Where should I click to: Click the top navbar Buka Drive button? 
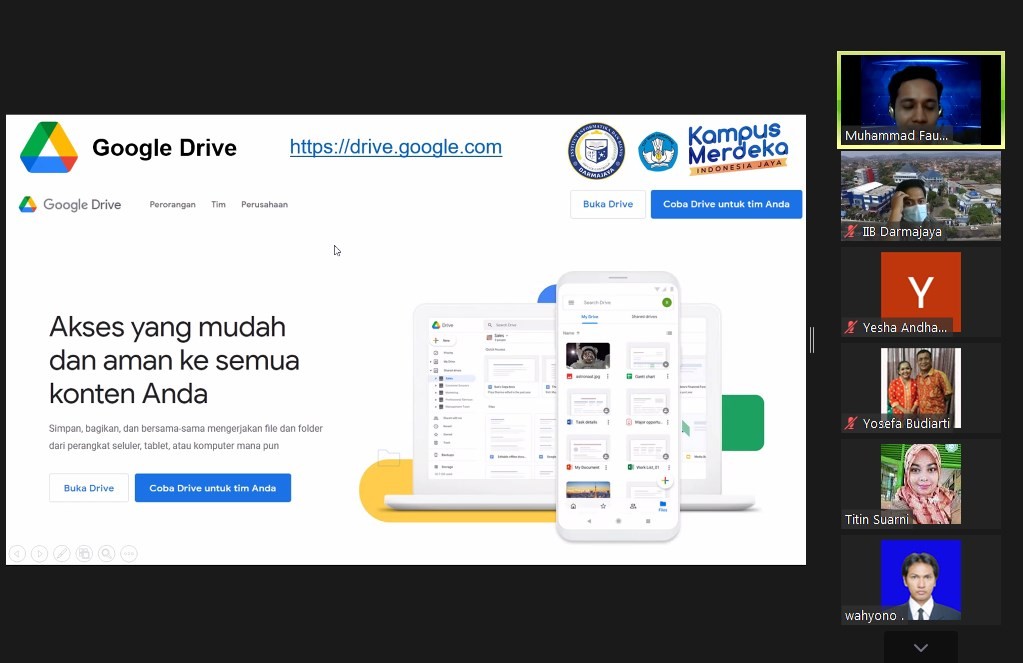(x=608, y=204)
